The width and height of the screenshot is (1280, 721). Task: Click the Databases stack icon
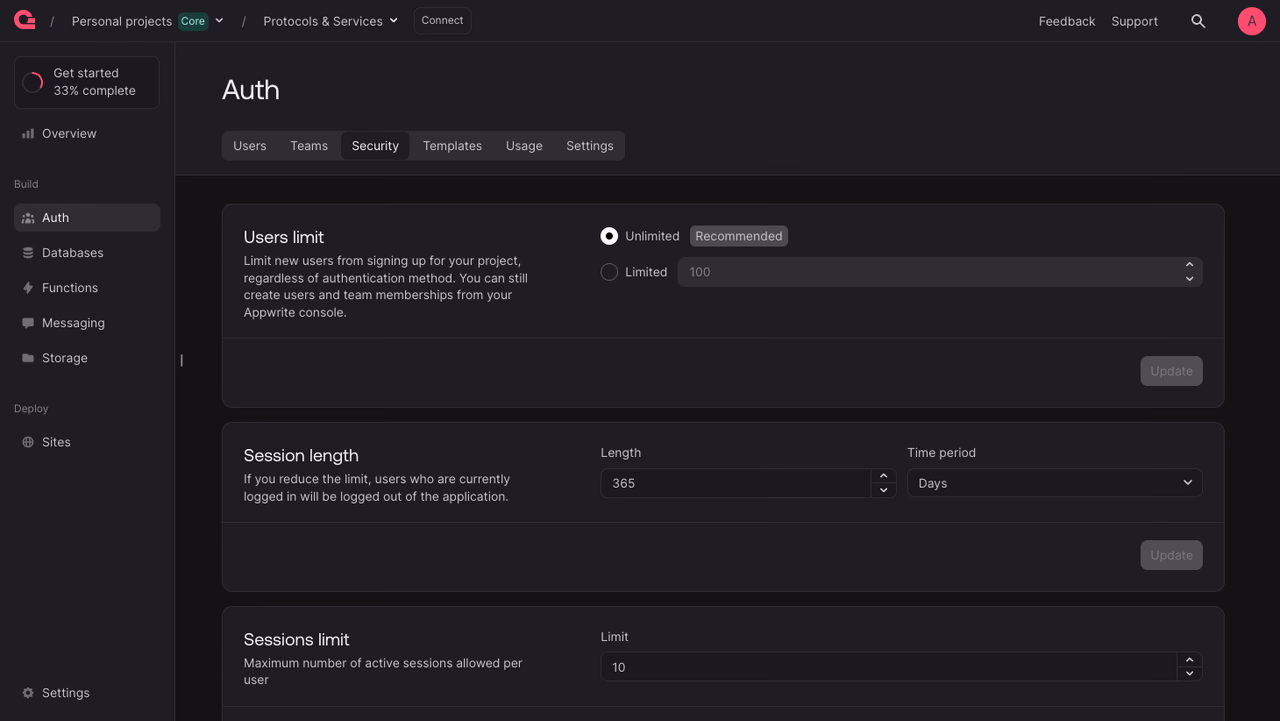(x=28, y=253)
